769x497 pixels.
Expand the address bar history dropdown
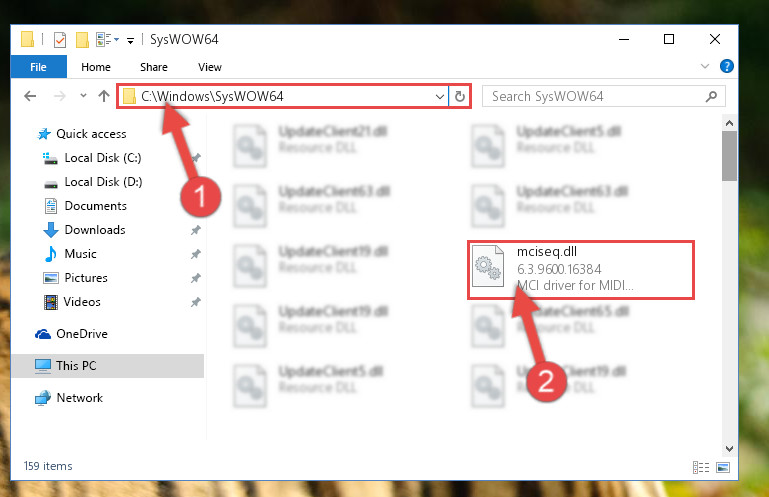click(439, 97)
